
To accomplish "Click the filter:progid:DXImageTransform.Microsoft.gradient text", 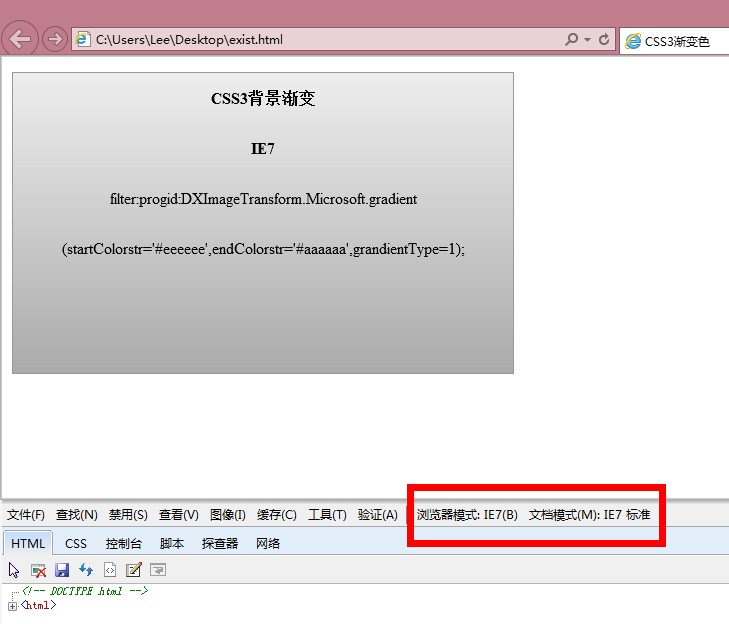I will [x=264, y=199].
